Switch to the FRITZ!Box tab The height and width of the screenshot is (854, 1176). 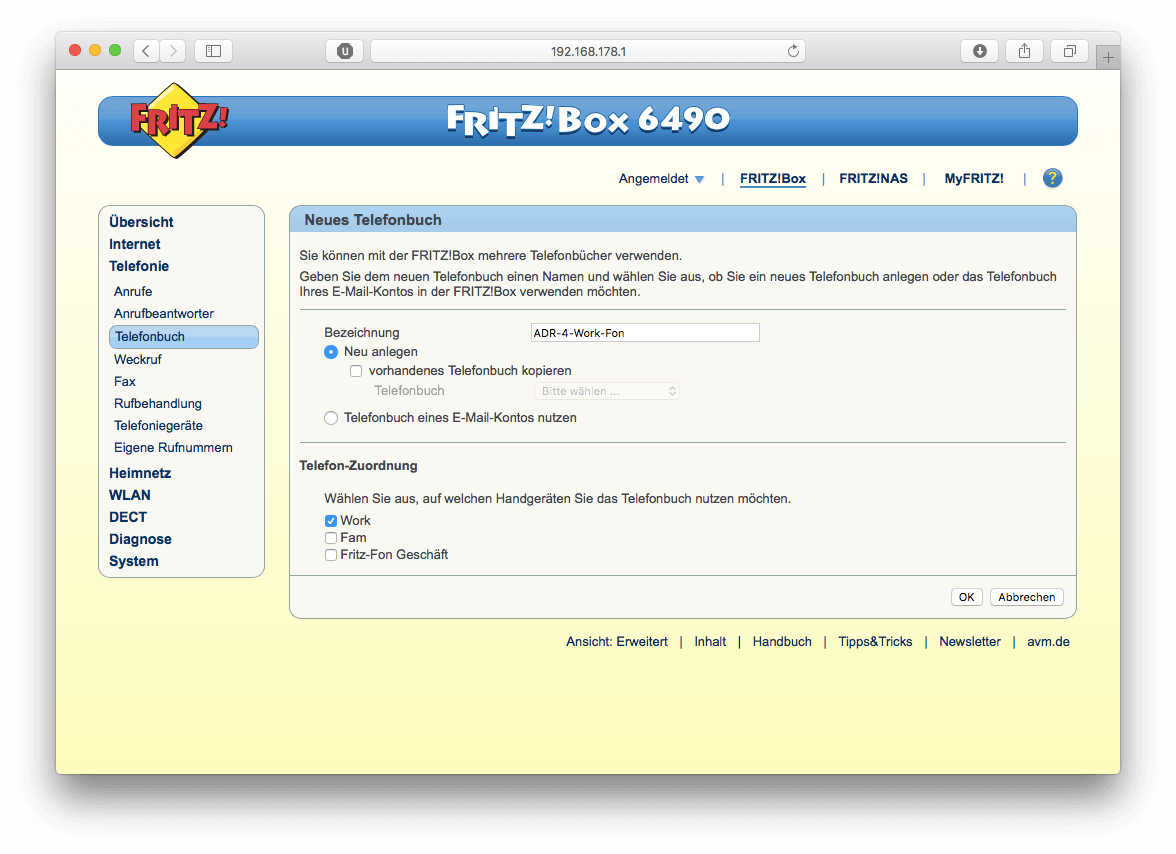772,179
